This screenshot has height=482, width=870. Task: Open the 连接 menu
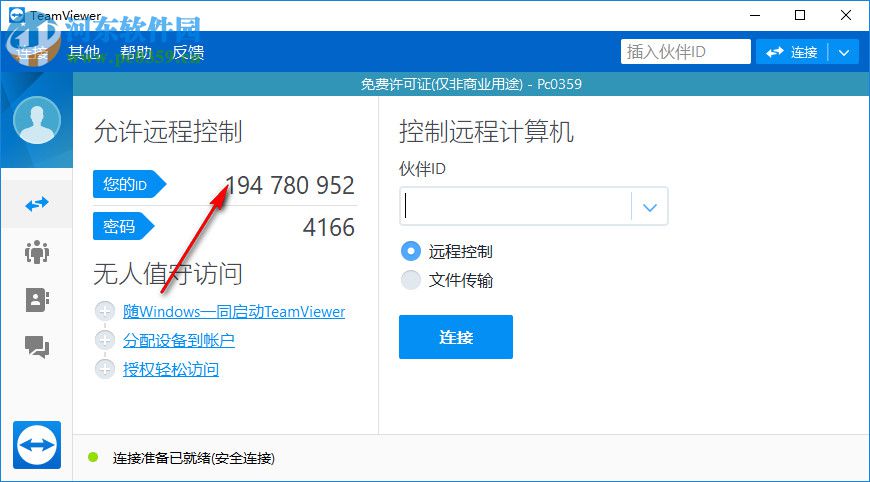(32, 52)
